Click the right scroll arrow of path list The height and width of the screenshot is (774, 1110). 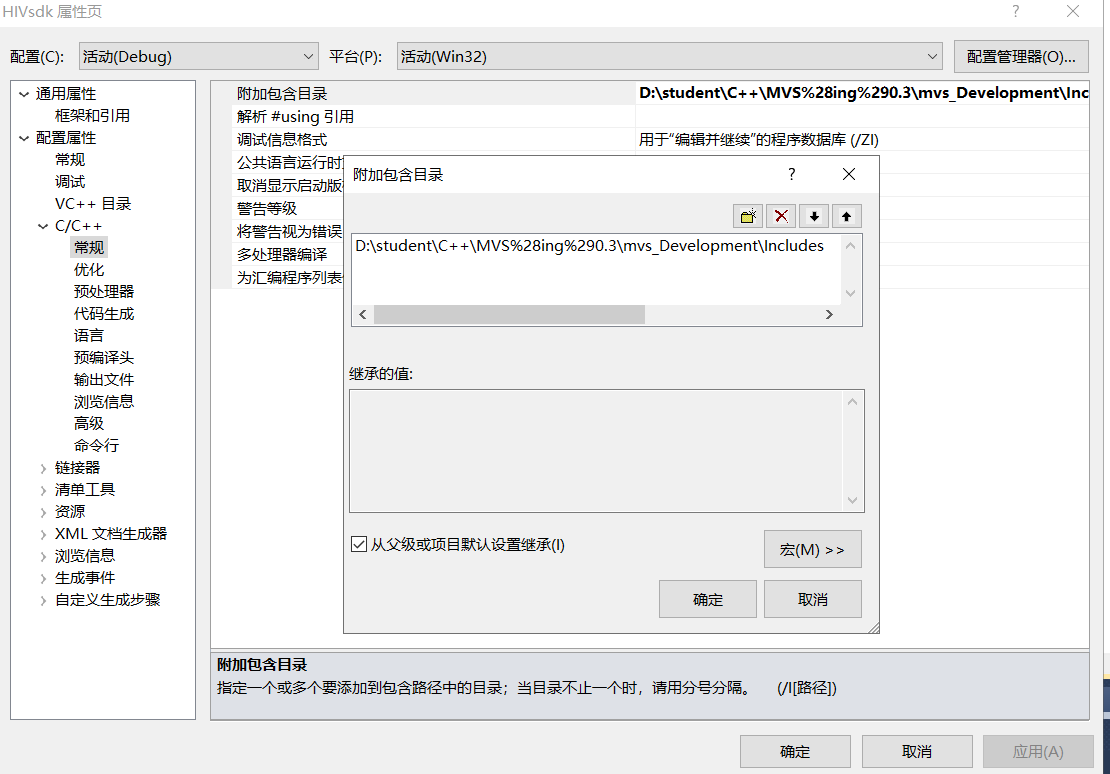(x=829, y=314)
